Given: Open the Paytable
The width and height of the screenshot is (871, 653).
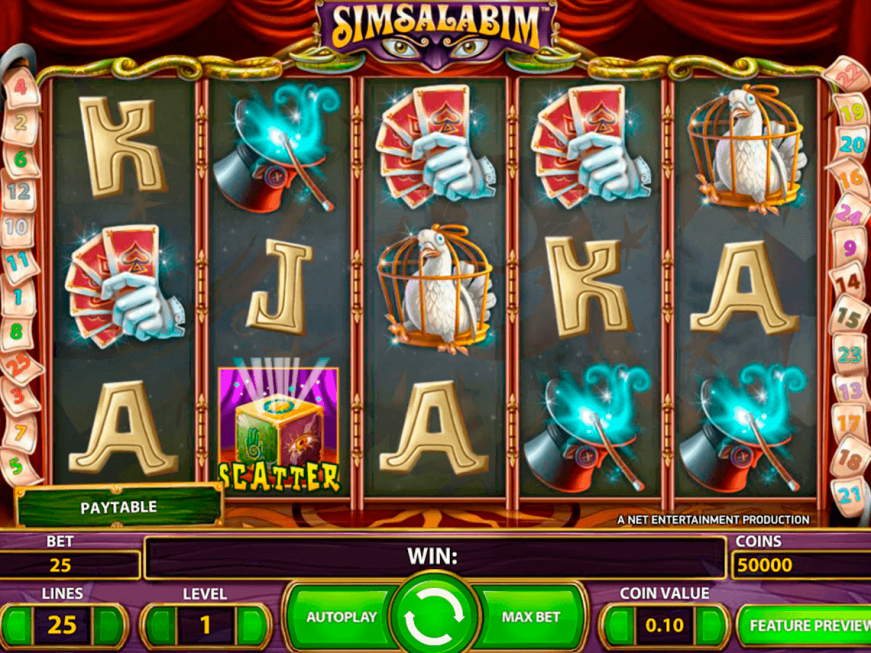Looking at the screenshot, I should [119, 506].
